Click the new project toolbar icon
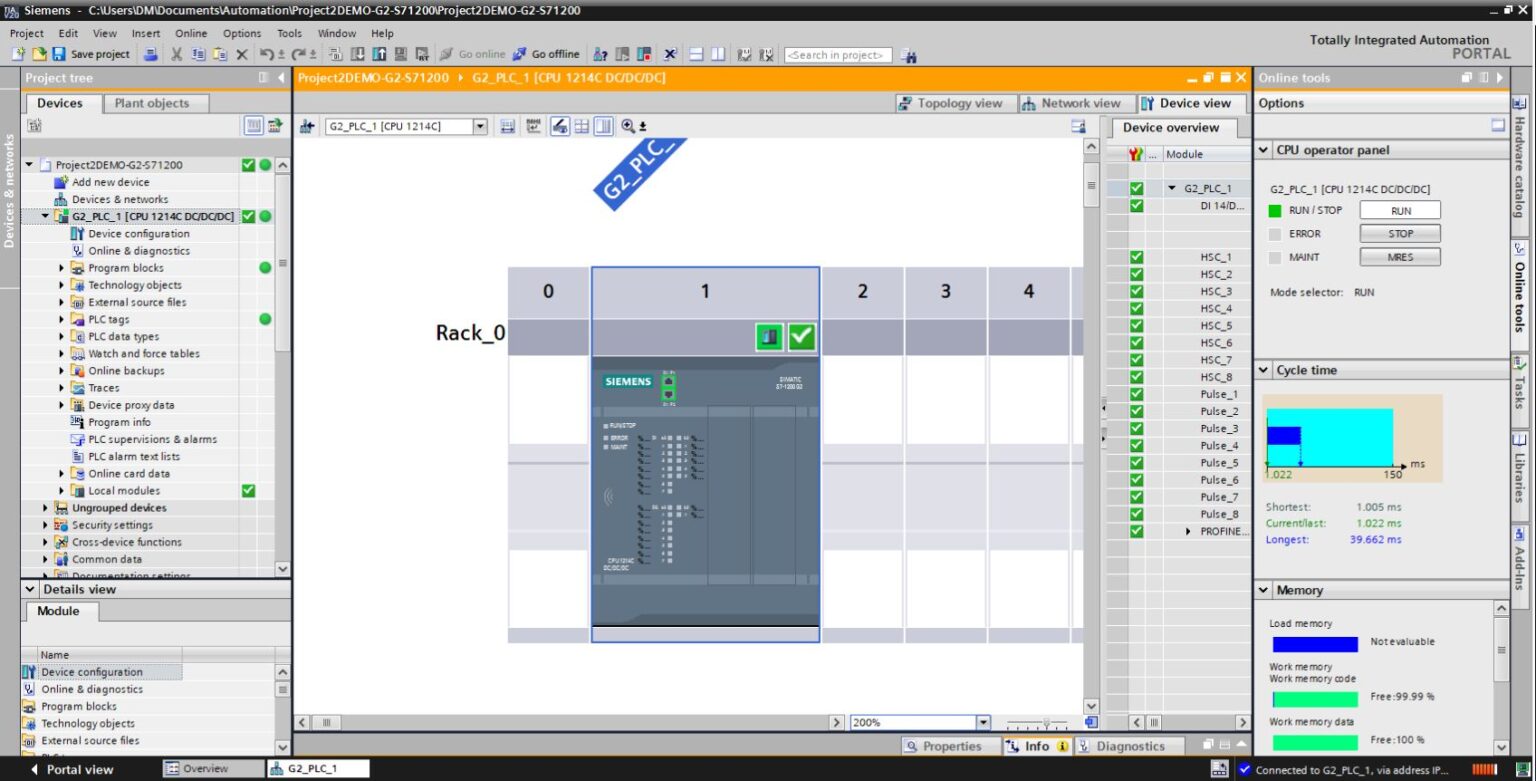 coord(20,54)
